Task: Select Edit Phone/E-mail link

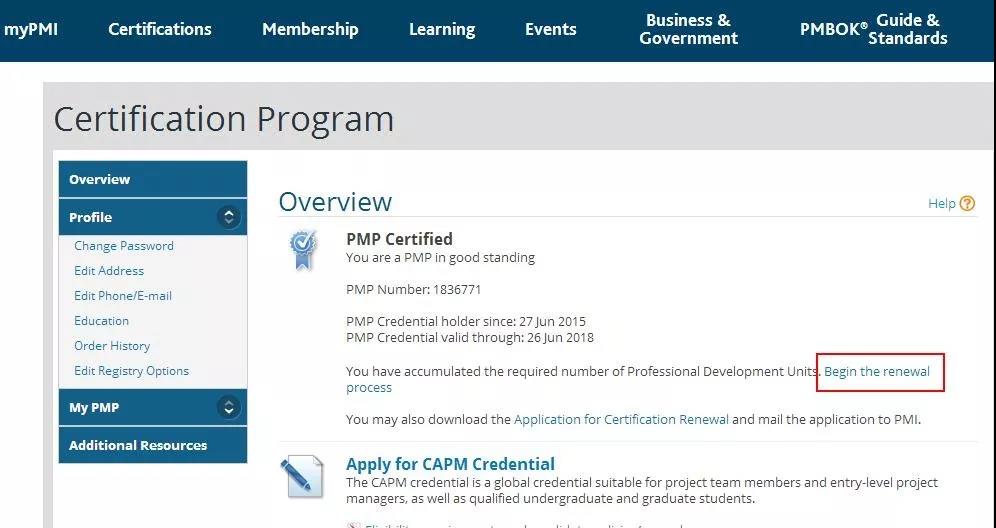Action: pyautogui.click(x=123, y=295)
